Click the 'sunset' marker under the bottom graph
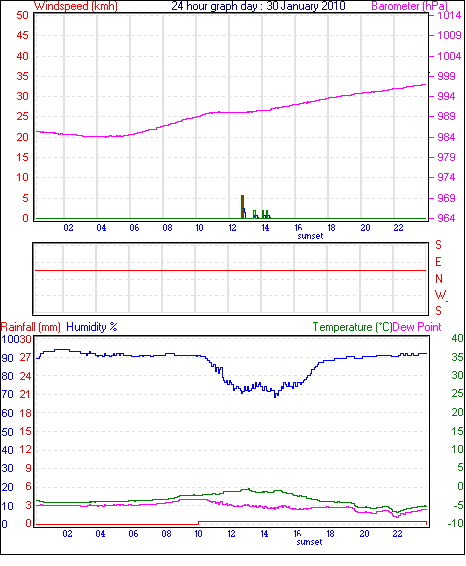Screen dimensions: 466x566 (309, 542)
